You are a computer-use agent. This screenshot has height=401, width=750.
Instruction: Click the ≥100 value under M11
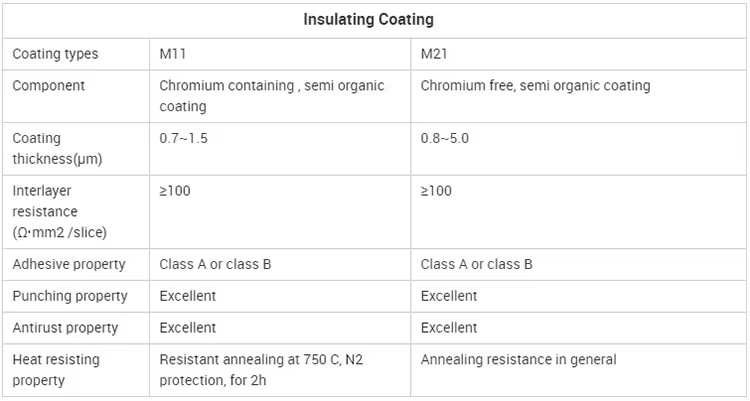tap(175, 191)
